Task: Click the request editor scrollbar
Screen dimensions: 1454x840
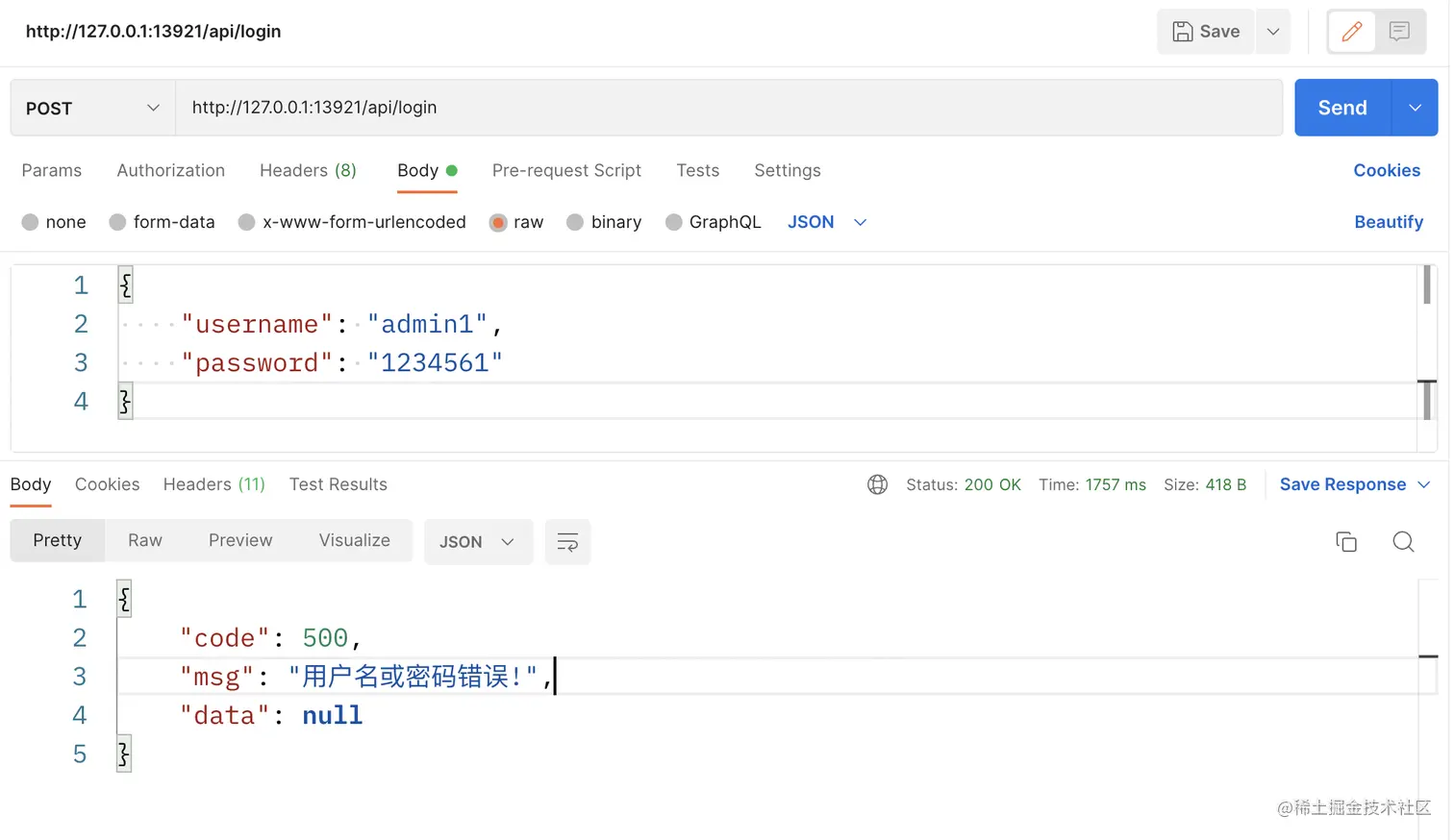Action: (x=1427, y=343)
